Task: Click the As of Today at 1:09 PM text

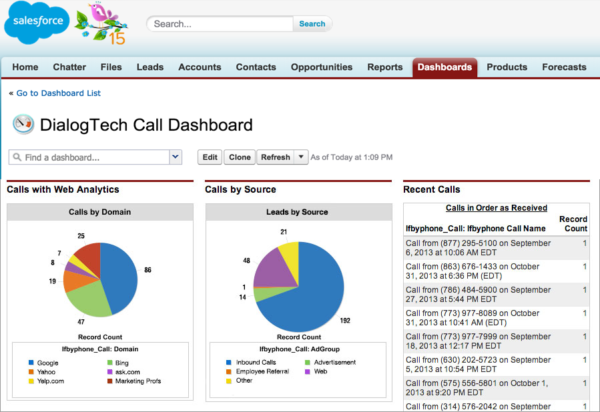Action: 352,157
